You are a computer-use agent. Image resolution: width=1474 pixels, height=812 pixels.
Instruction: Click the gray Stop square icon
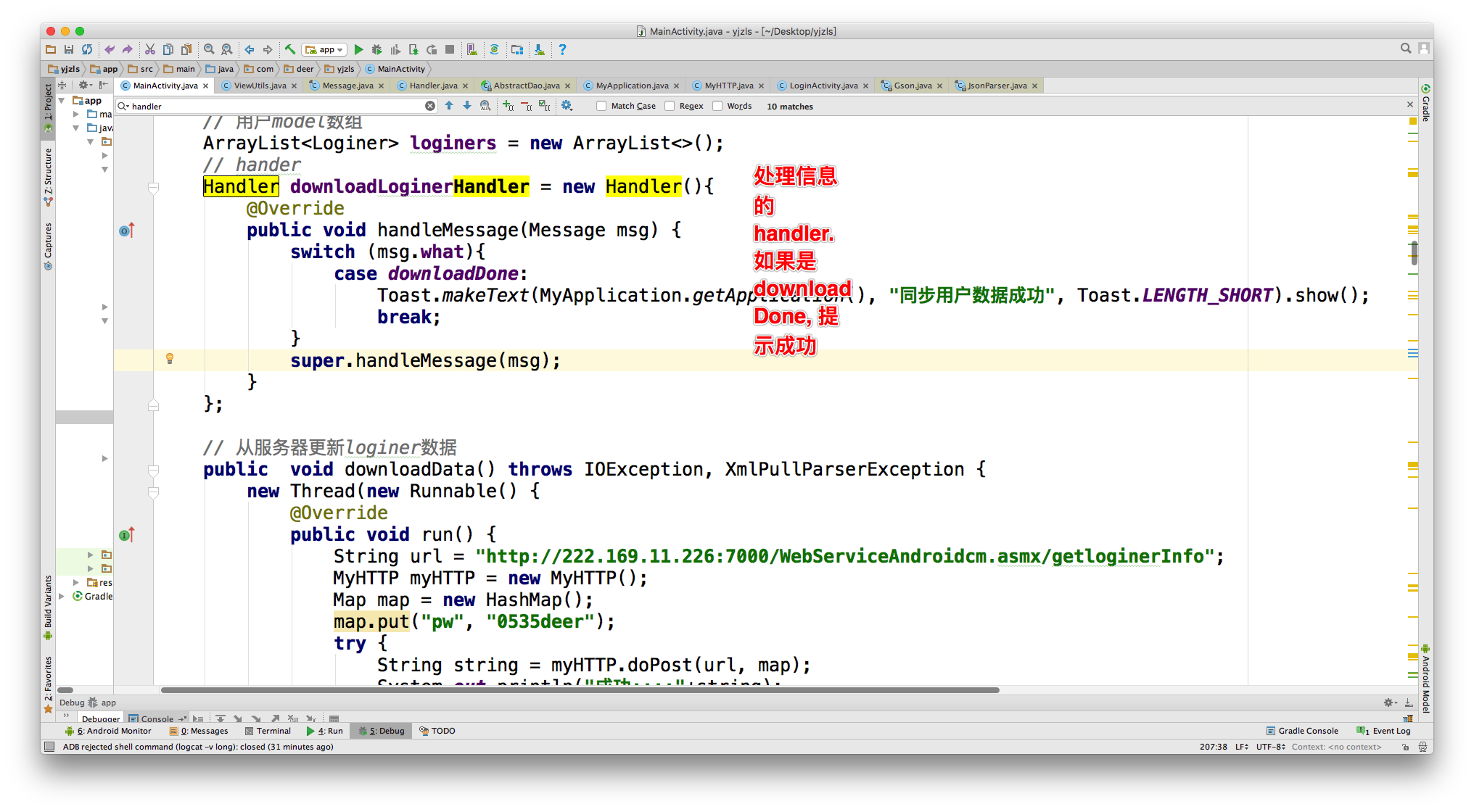coord(450,49)
